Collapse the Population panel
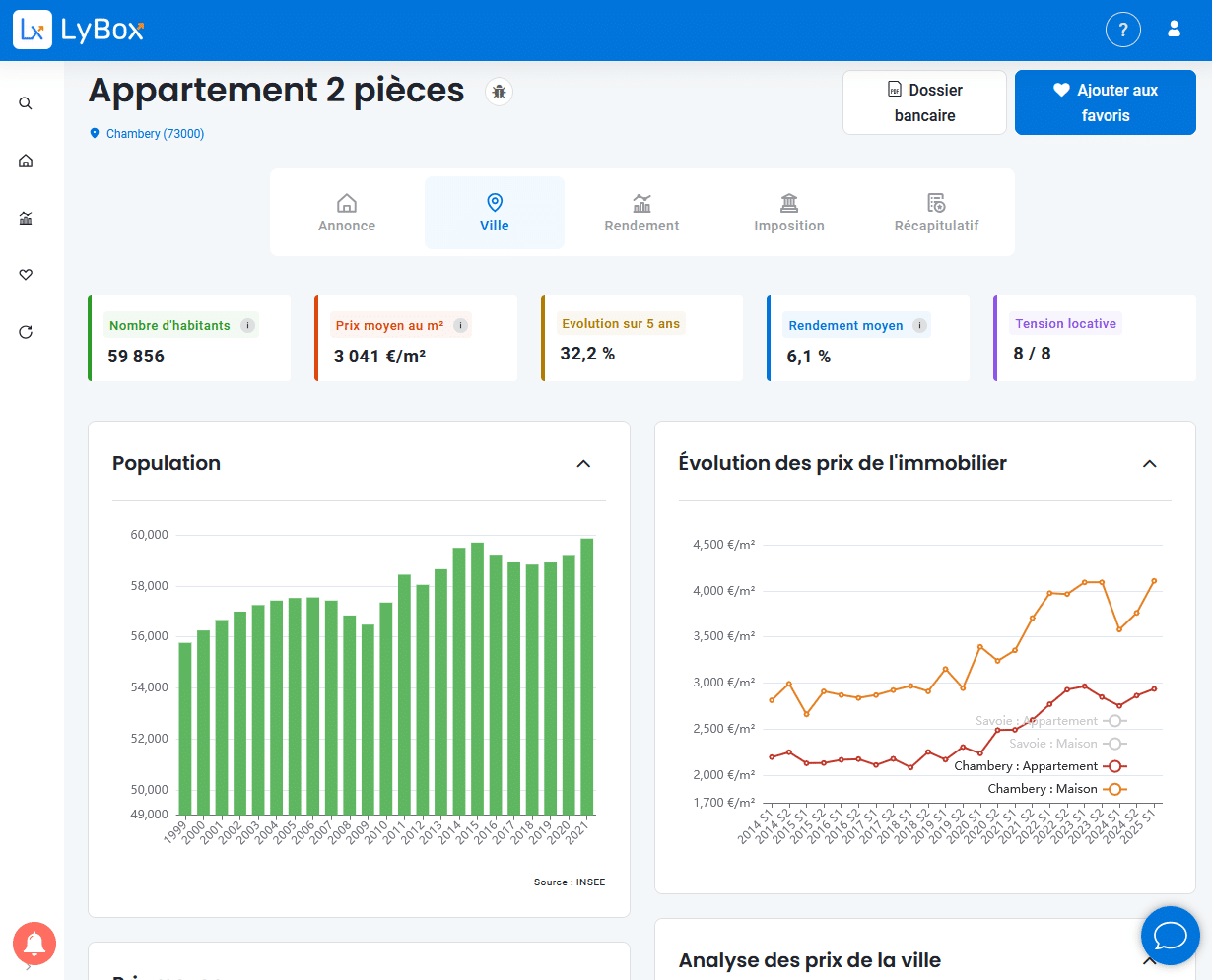This screenshot has height=980, width=1212. click(x=582, y=463)
